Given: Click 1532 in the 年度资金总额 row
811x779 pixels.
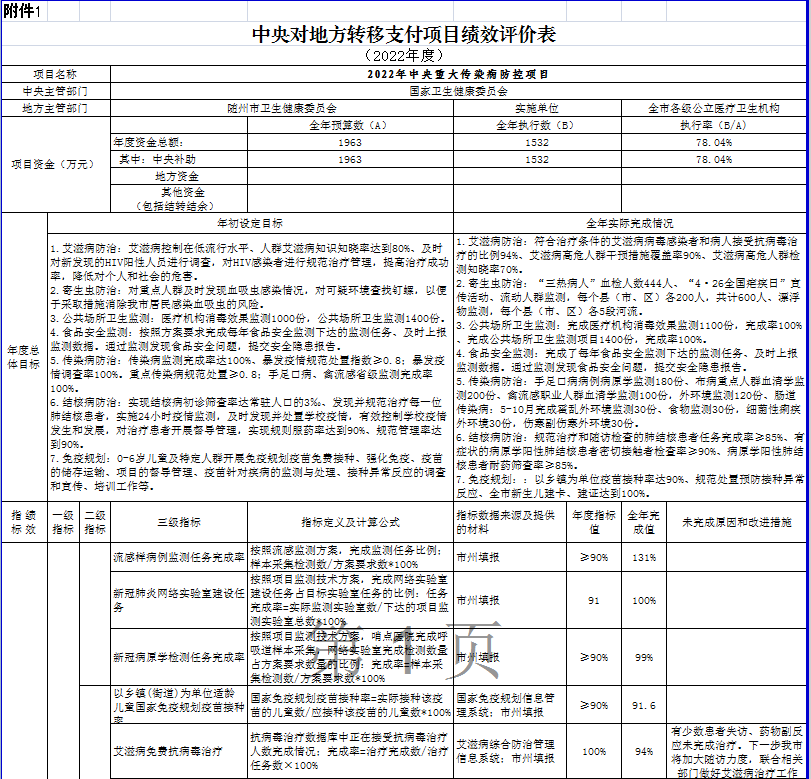Looking at the screenshot, I should [537, 142].
